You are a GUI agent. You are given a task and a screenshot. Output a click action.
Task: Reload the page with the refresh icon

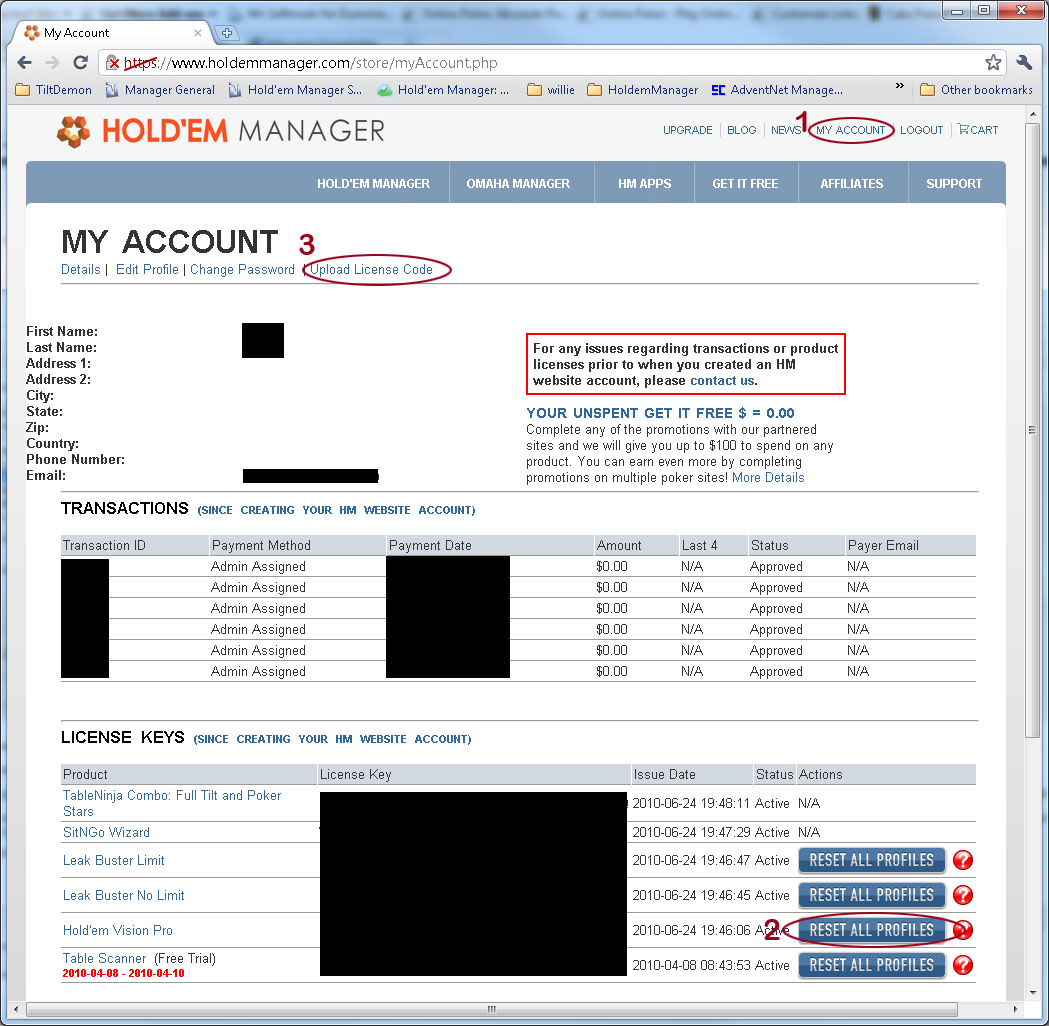coord(80,62)
